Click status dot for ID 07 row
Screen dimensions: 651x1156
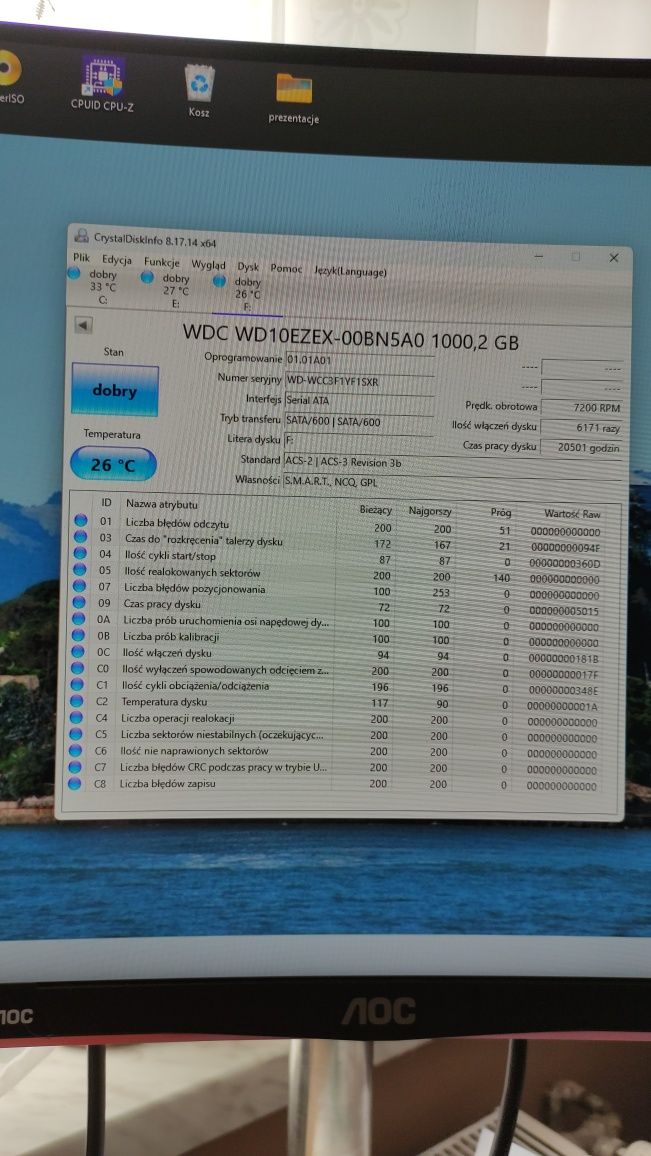pos(79,586)
